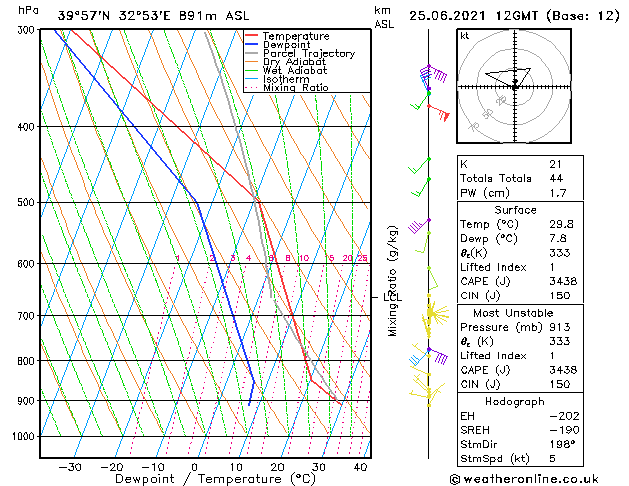Viewport: 629px width, 486px height.
Task: Click the 1000 hPa pressure axis label
Action: point(26,436)
